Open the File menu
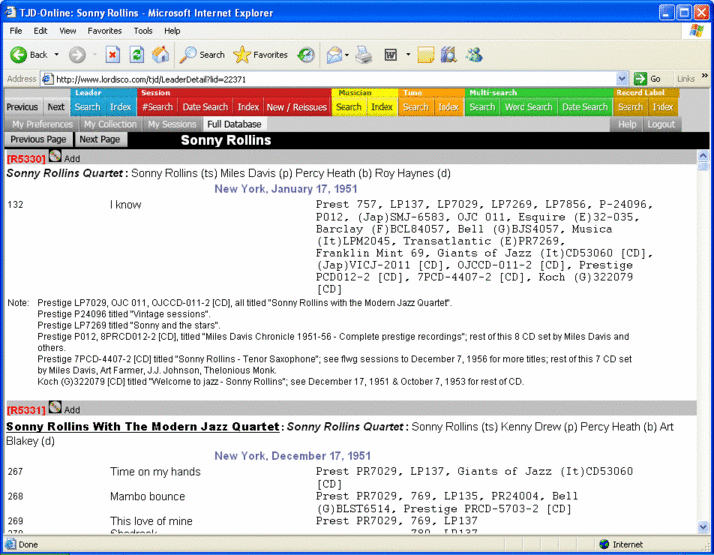The image size is (714, 555). pos(15,31)
